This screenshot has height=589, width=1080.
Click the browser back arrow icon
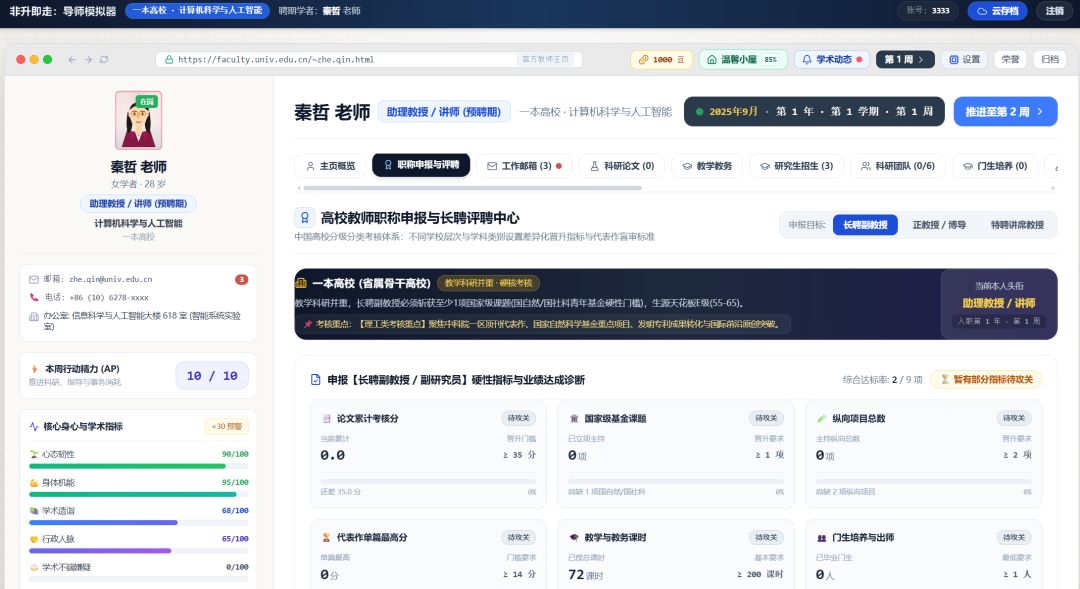72,60
